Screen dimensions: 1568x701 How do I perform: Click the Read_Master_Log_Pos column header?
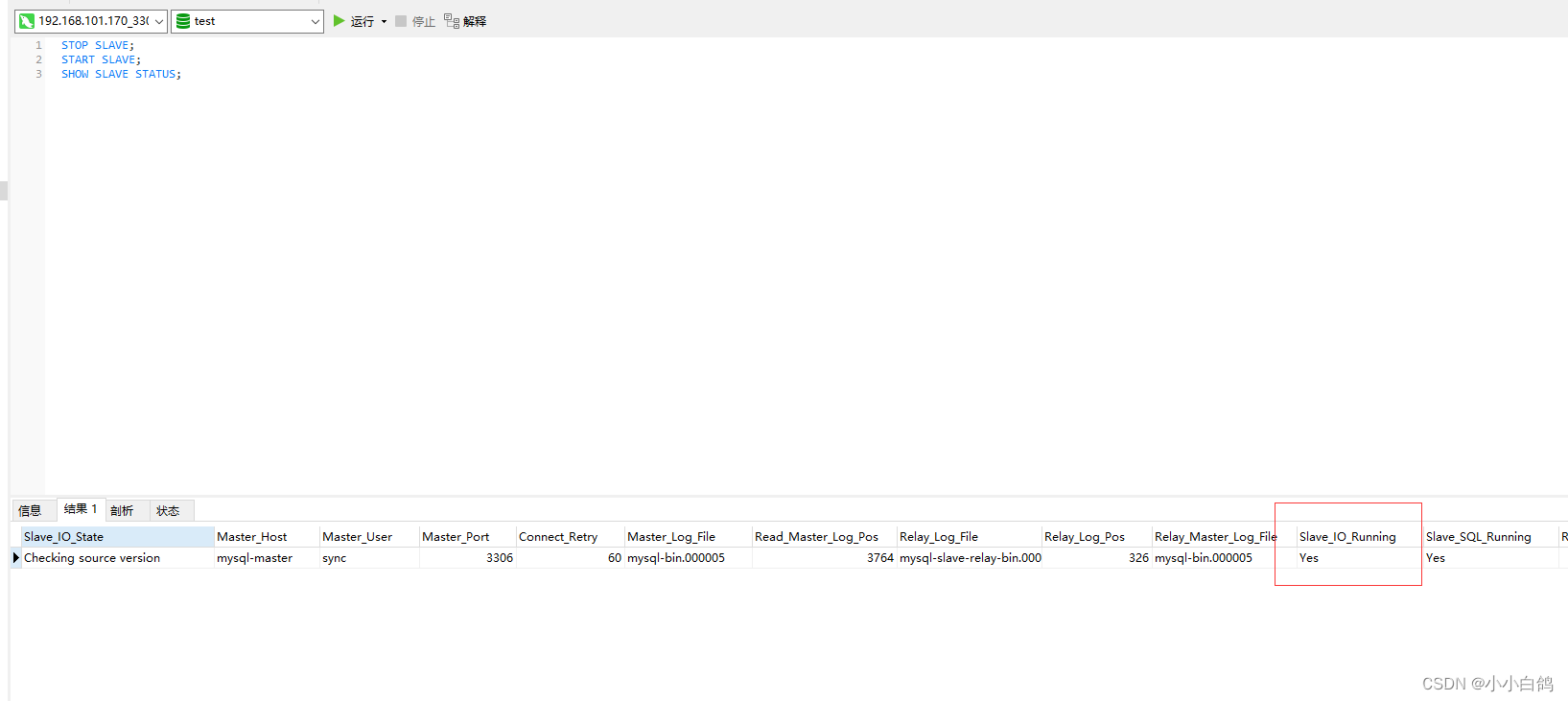825,537
